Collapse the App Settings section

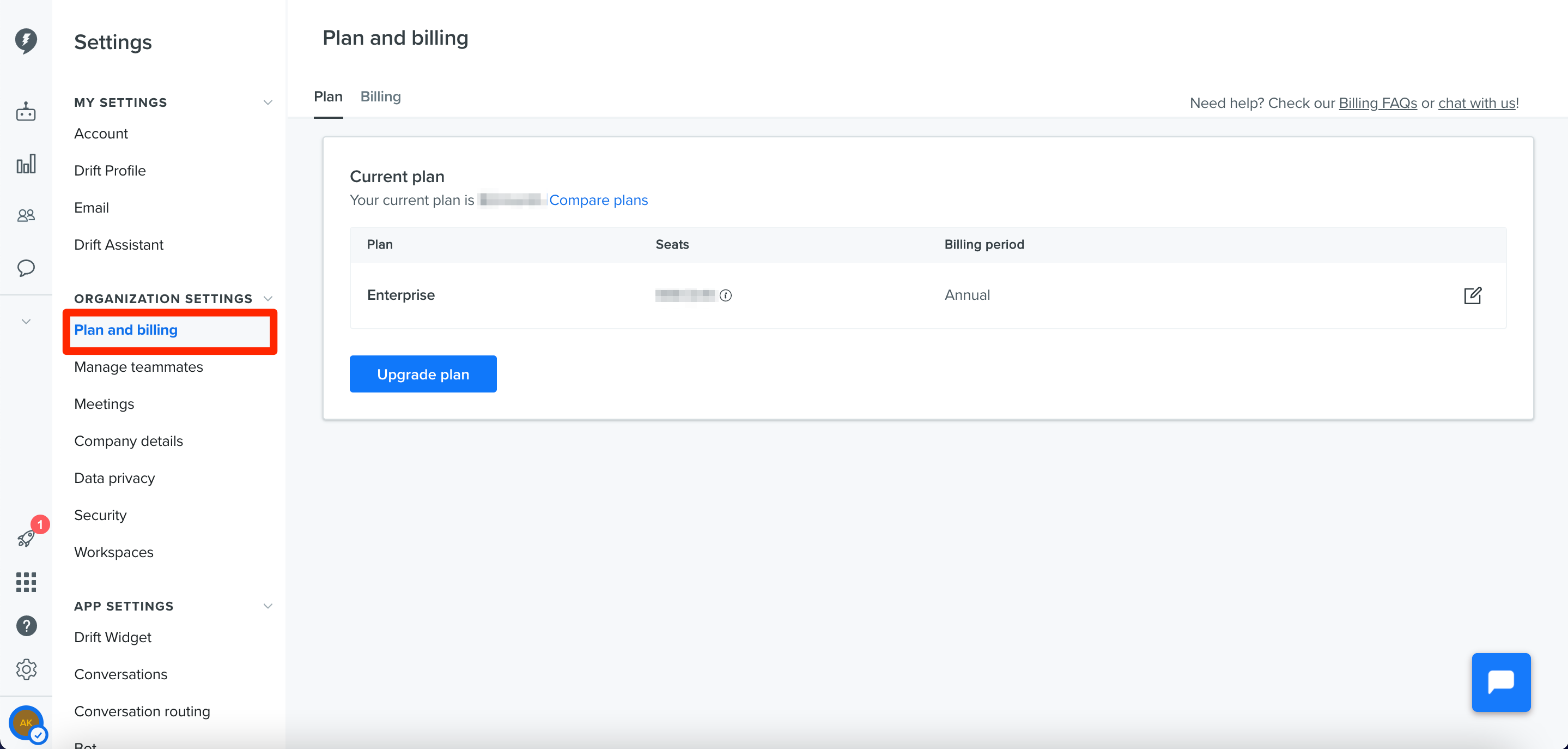[268, 606]
